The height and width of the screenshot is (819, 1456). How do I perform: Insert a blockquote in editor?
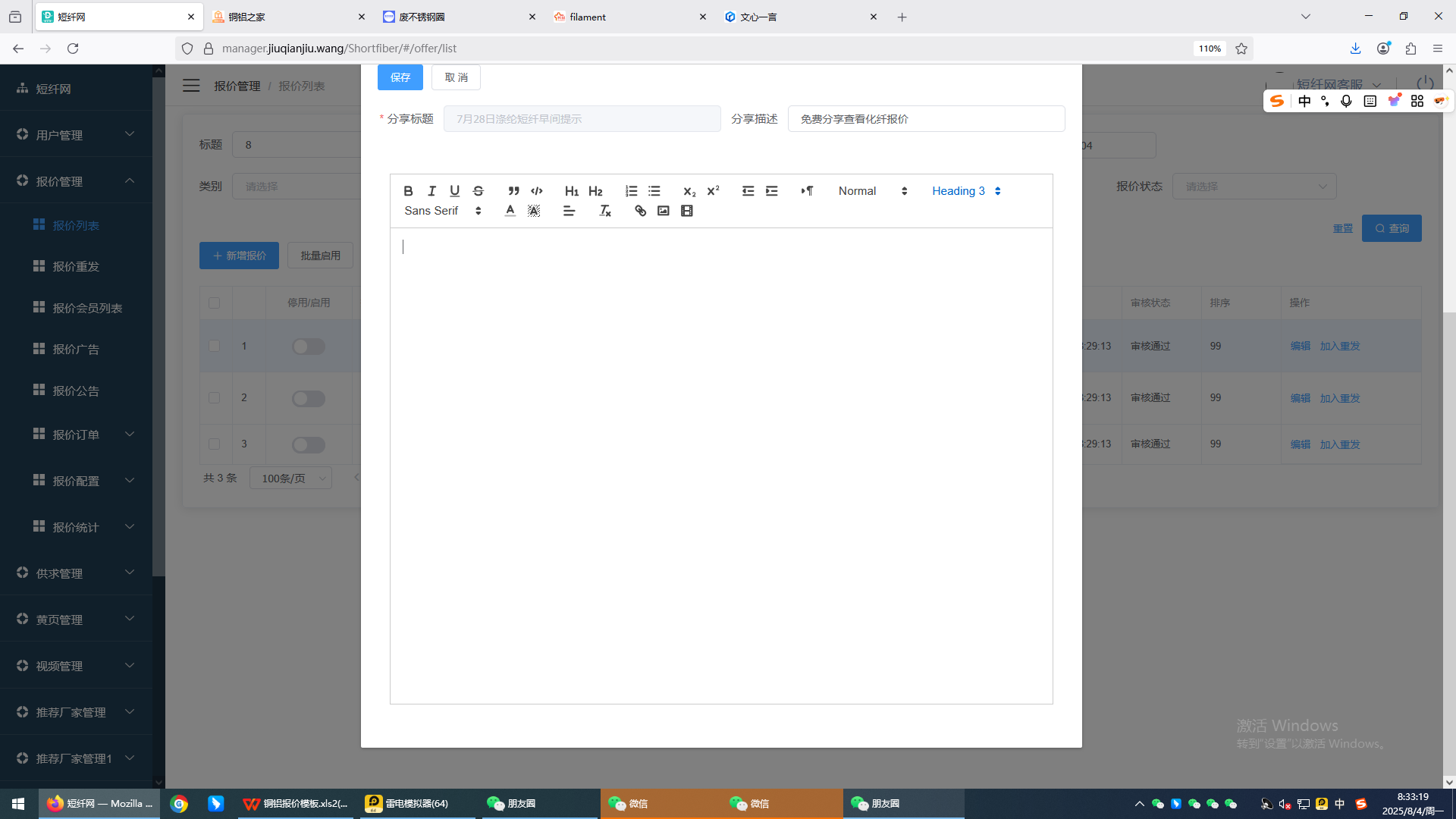(513, 191)
